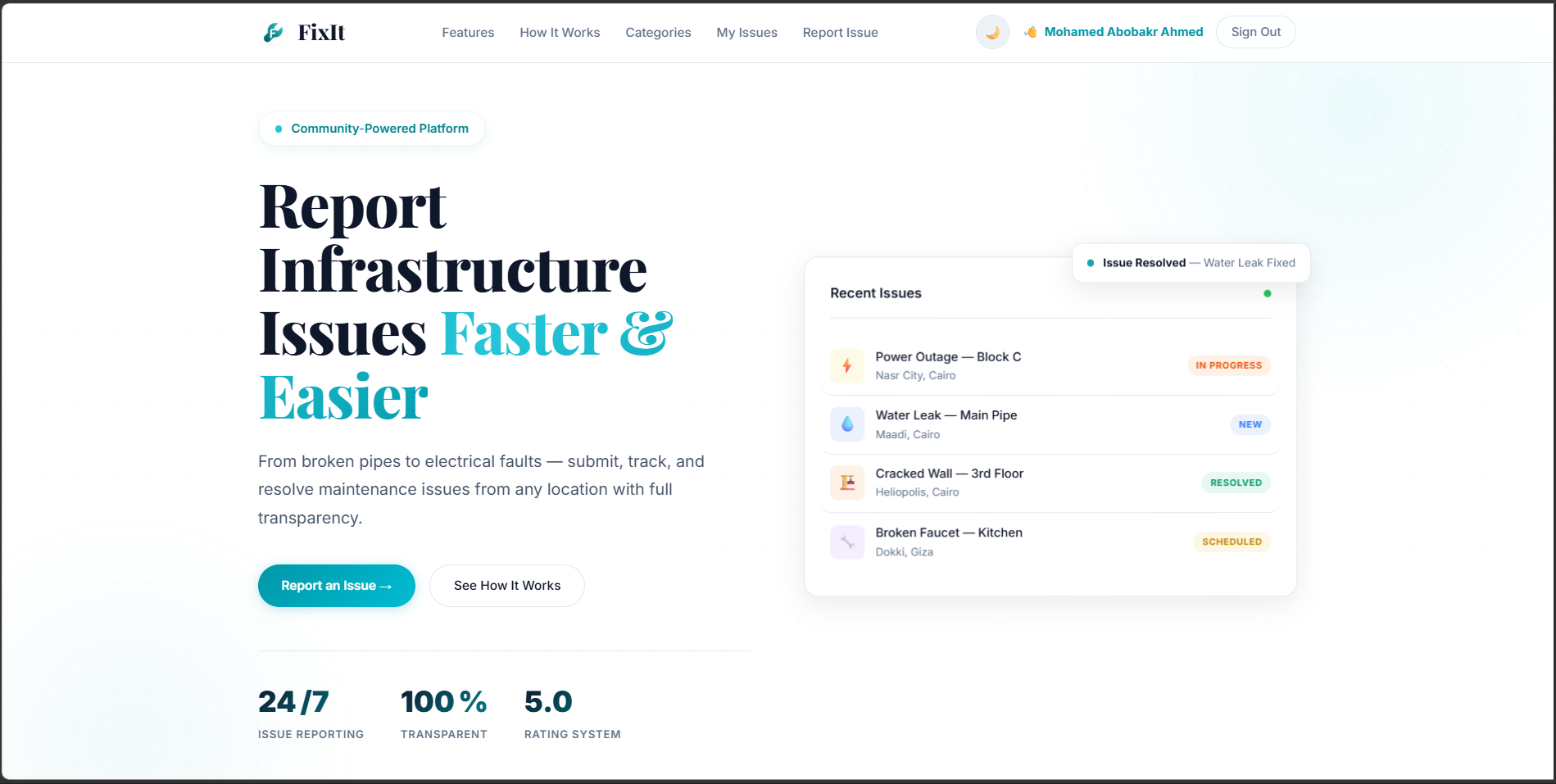Open the Categories nav item
1556x784 pixels.
(x=658, y=33)
